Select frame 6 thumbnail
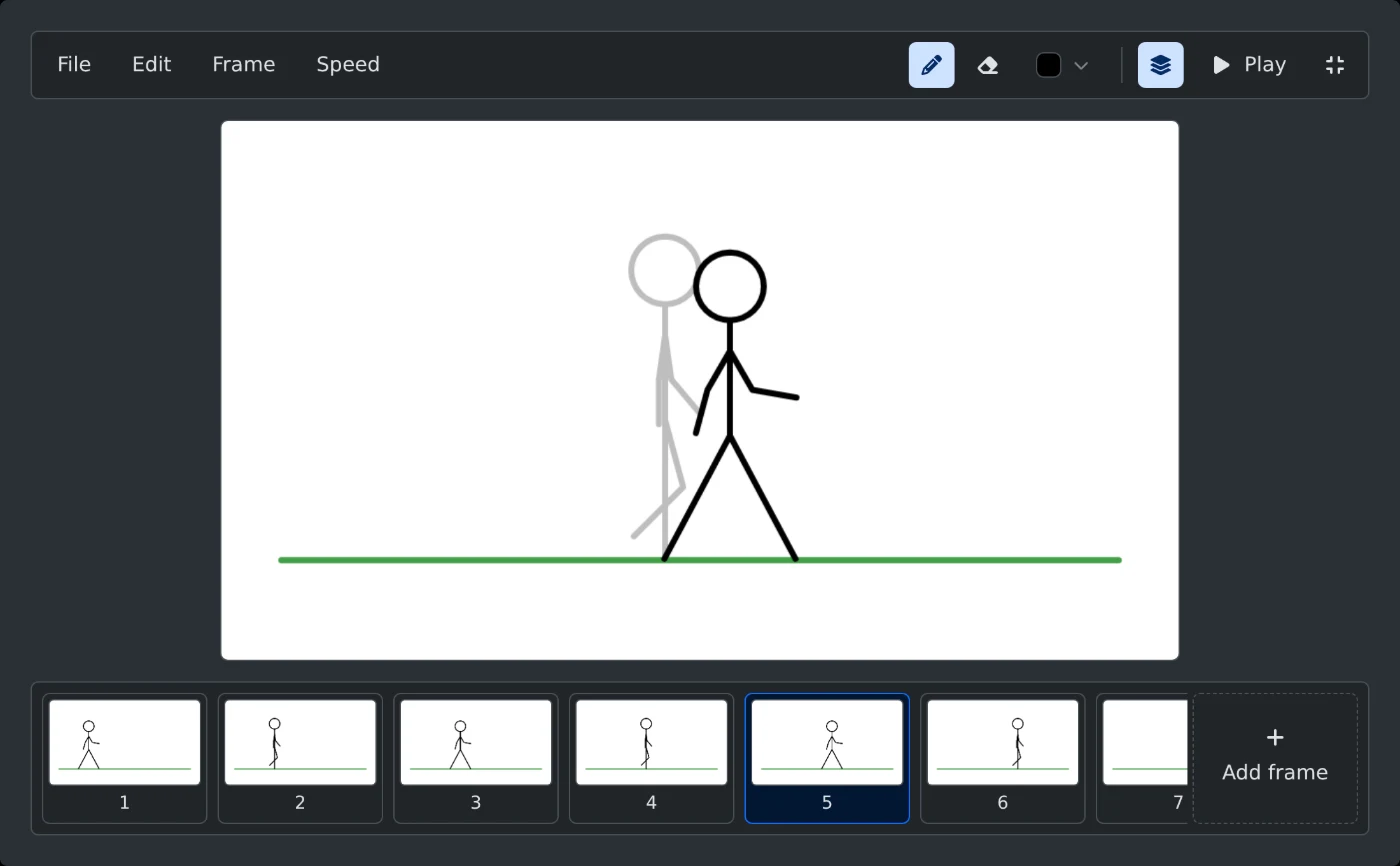This screenshot has width=1400, height=866. (x=1003, y=758)
